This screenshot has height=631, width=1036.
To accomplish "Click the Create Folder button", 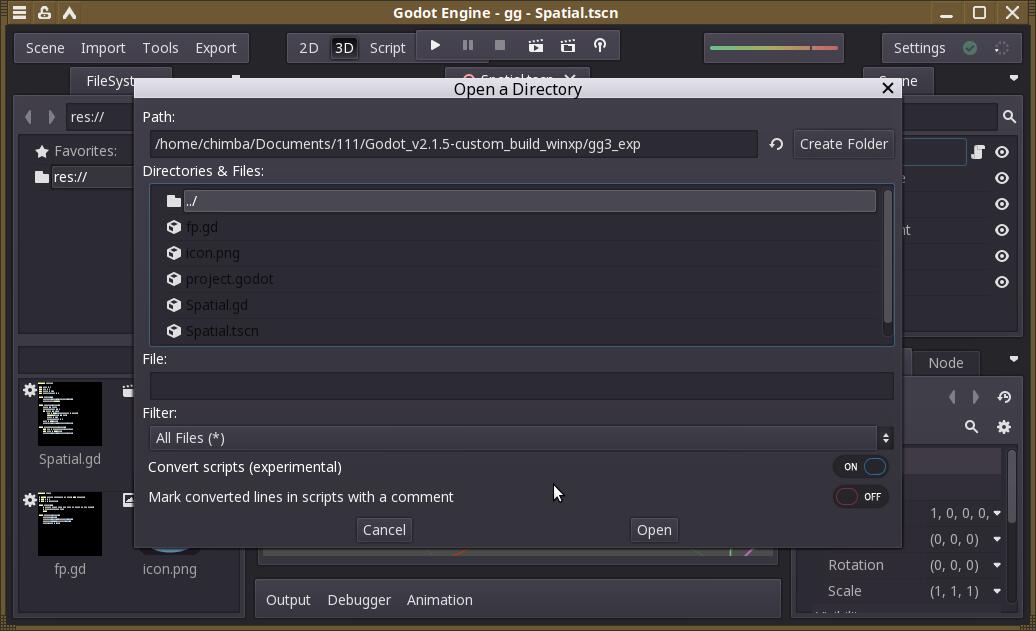I will 844,144.
